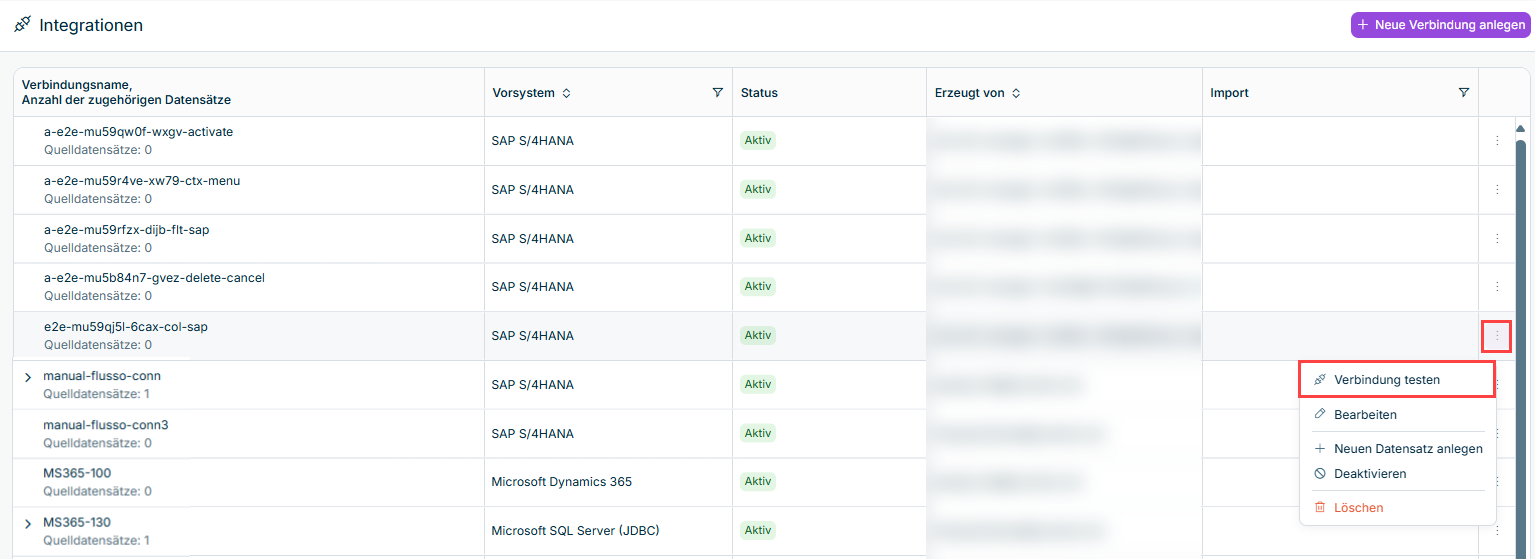Choose Bearbeiten from the context menu
Screen dimensions: 1535x559
(x=1397, y=414)
